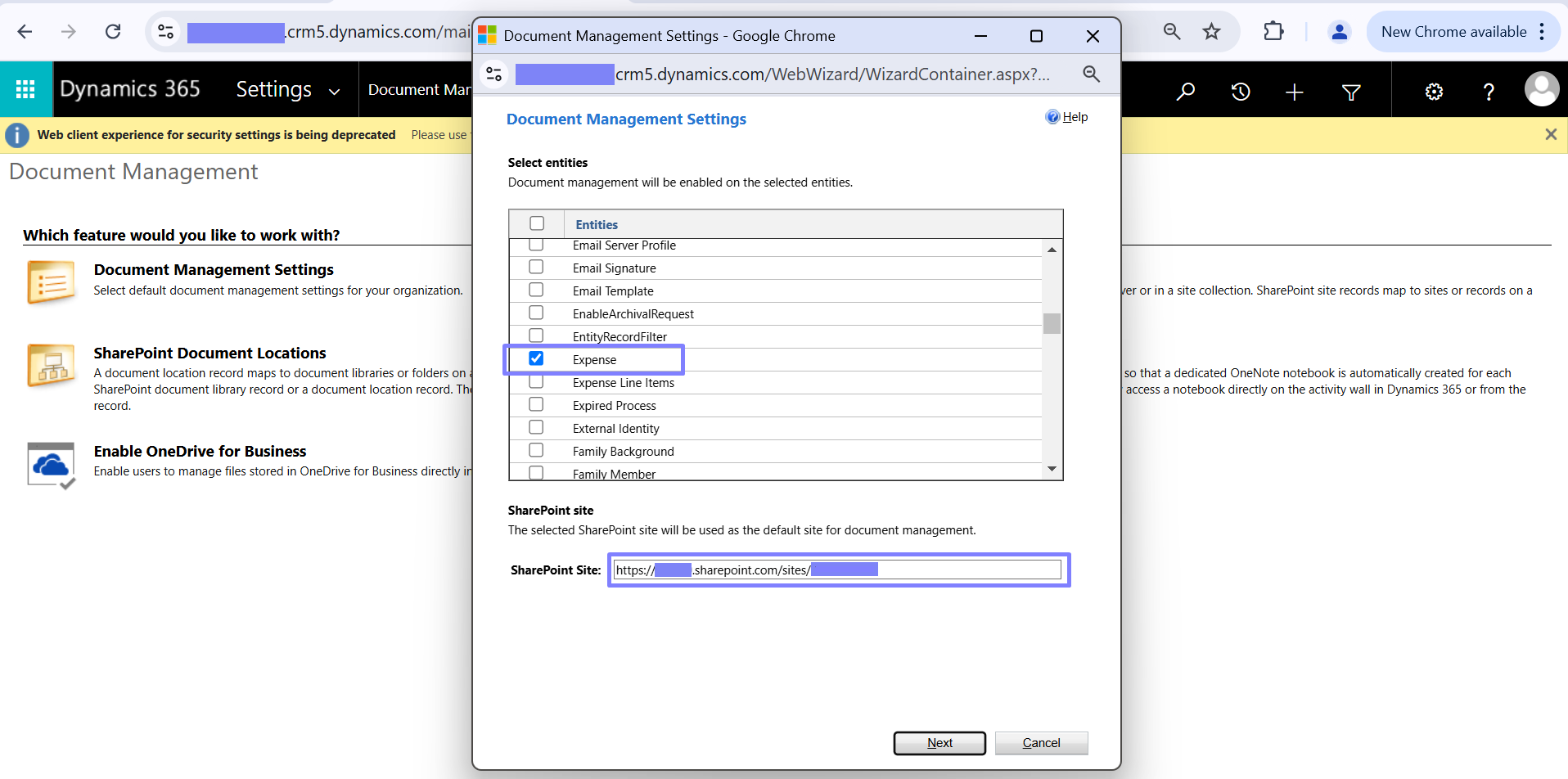Click the Entities column header

[597, 224]
